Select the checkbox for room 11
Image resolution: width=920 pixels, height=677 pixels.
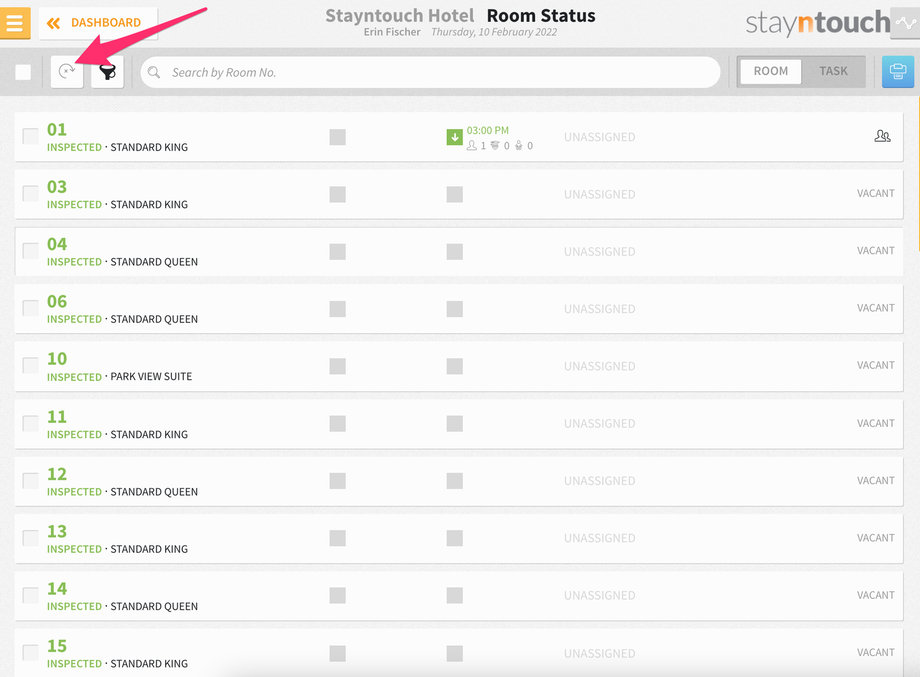[x=31, y=424]
